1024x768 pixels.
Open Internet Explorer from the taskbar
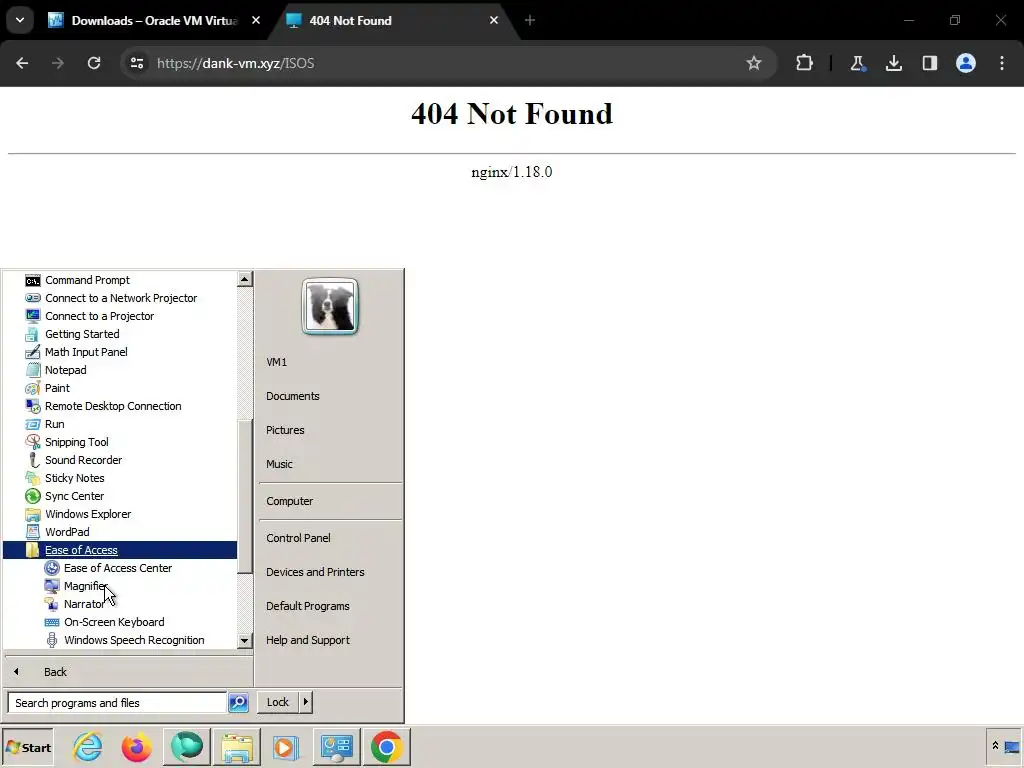point(88,747)
